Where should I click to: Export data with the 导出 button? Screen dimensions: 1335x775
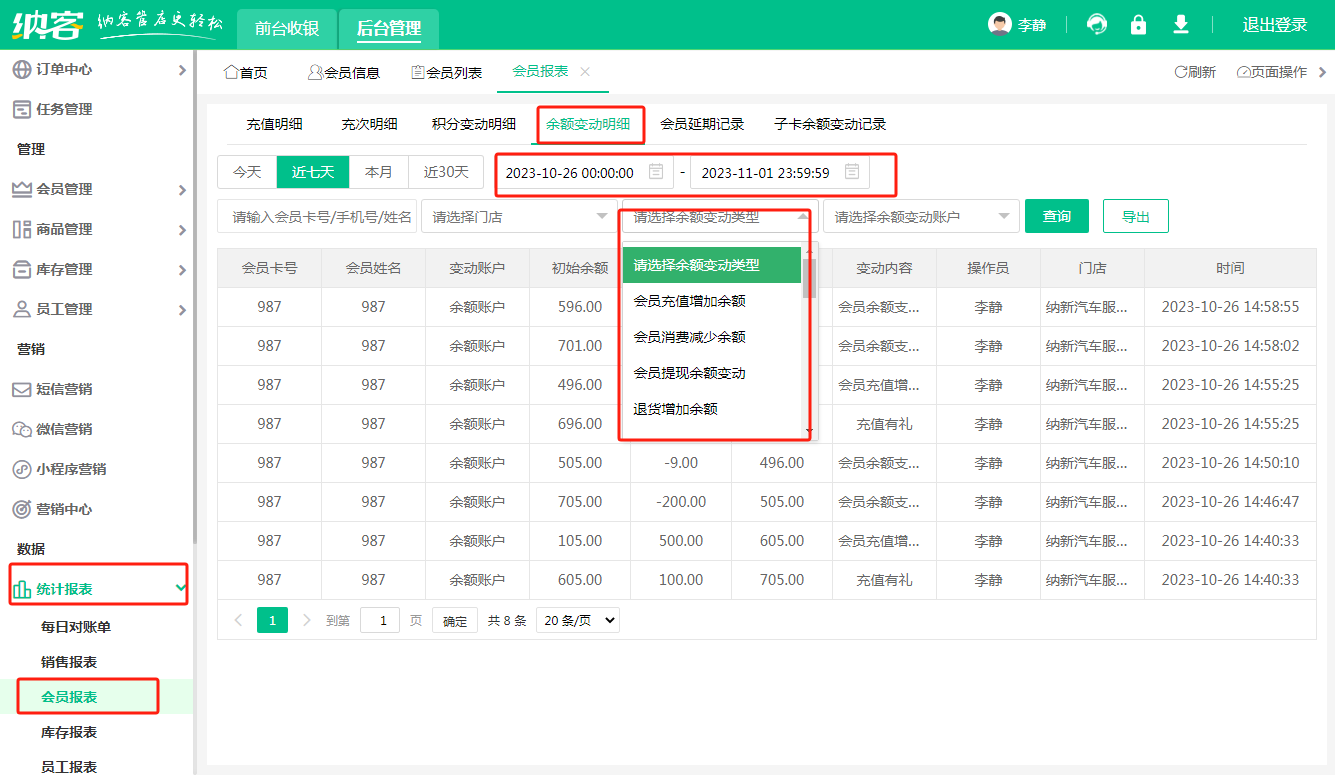(1135, 216)
